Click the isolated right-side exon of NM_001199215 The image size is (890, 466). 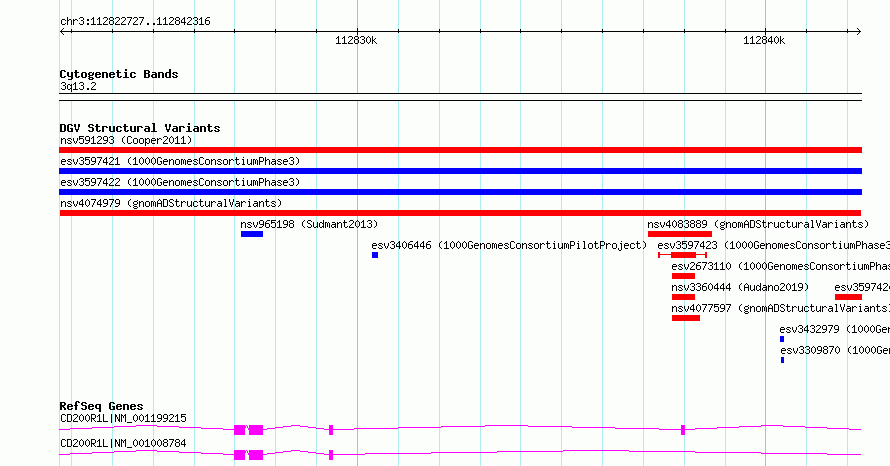tap(683, 430)
